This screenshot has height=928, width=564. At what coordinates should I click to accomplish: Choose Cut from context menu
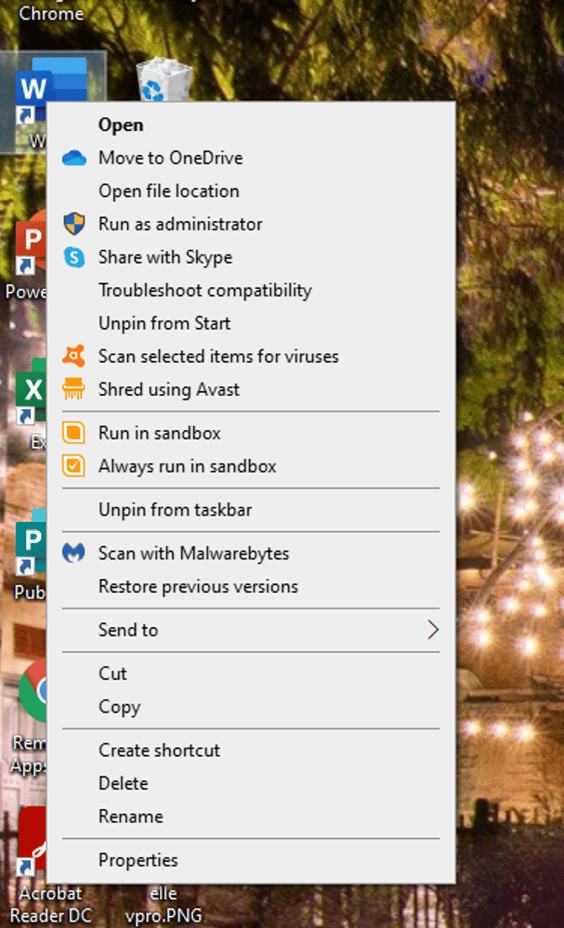click(251, 674)
